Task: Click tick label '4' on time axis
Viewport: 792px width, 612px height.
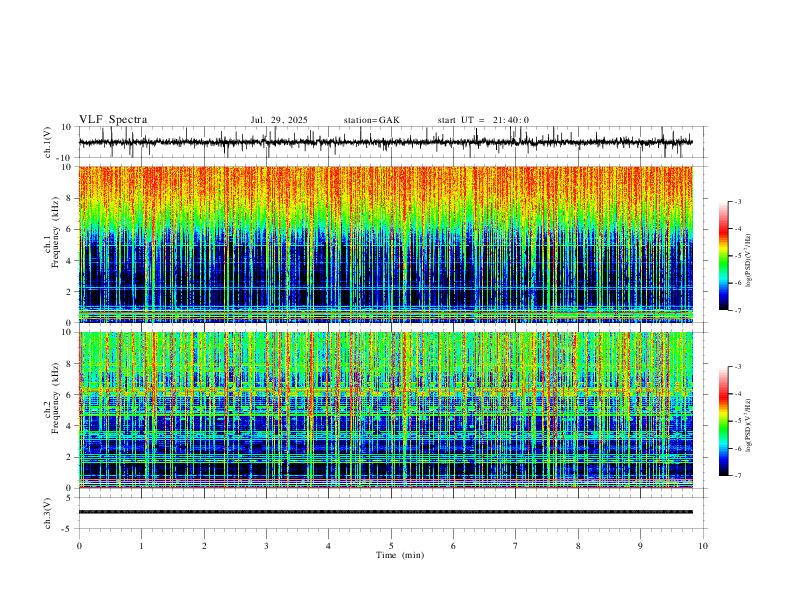Action: point(328,546)
